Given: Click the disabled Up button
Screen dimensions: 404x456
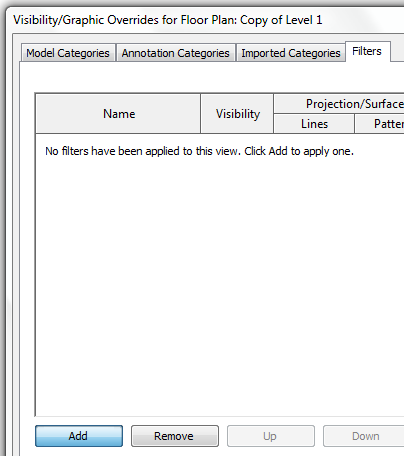Looking at the screenshot, I should [x=271, y=436].
